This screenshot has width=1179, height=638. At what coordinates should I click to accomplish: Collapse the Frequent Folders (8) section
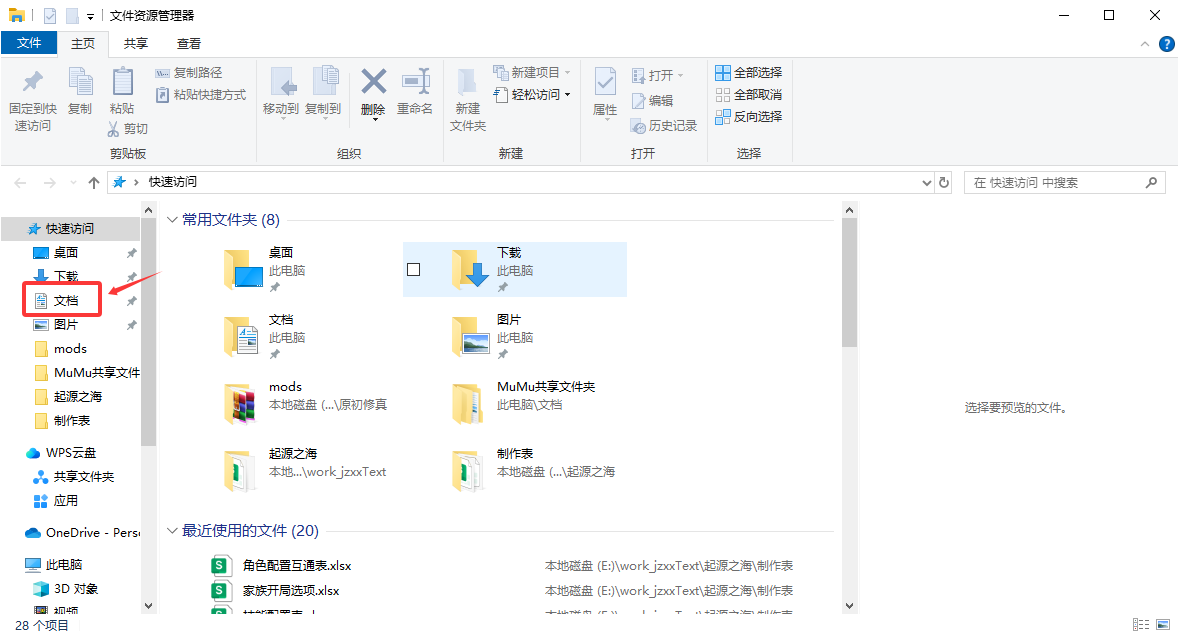(x=172, y=220)
